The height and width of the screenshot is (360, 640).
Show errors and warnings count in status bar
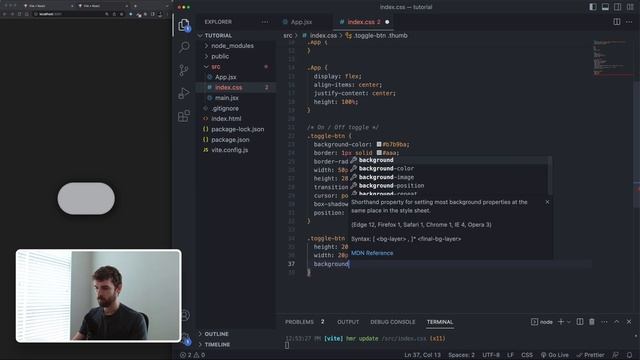(x=193, y=355)
